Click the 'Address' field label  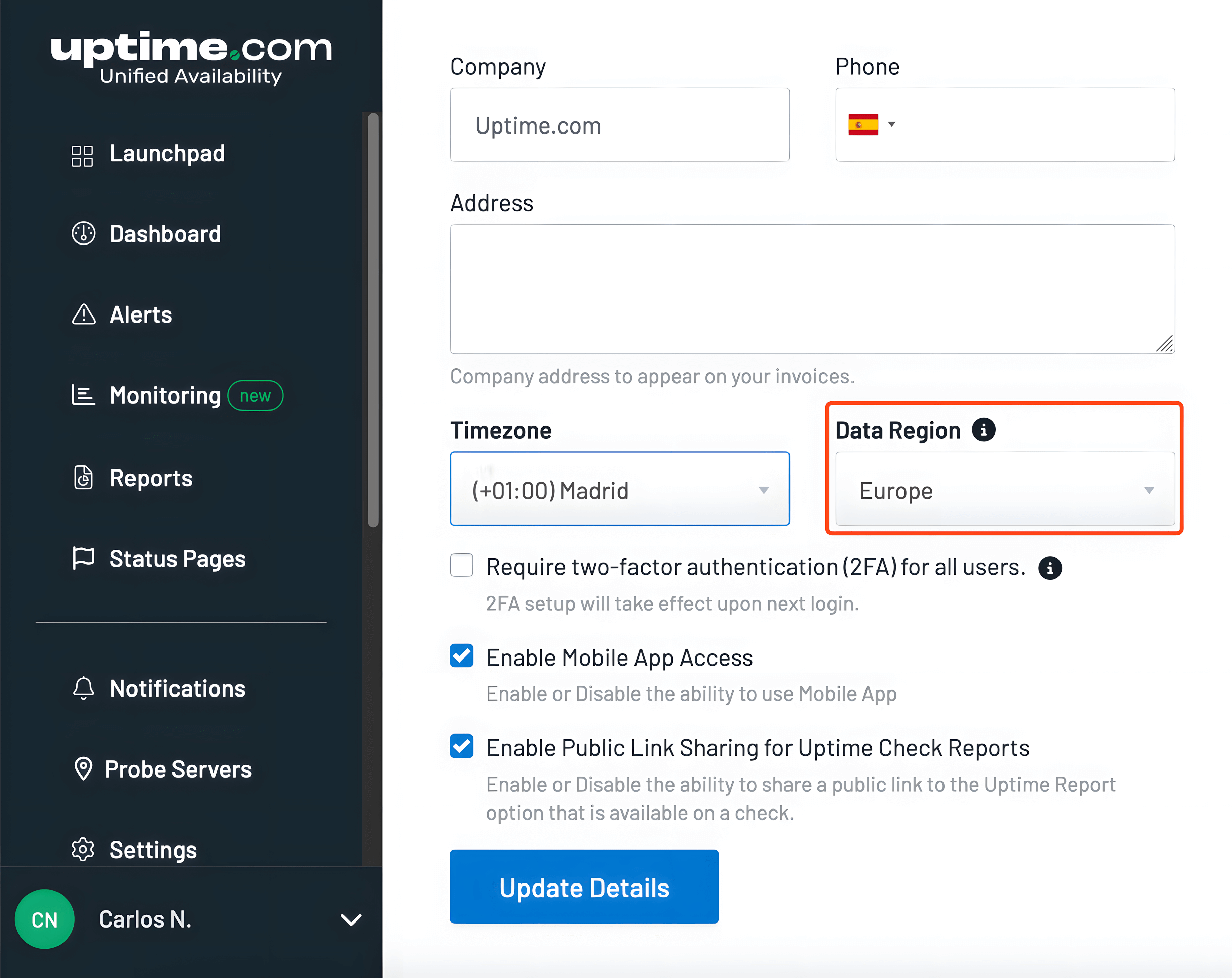[492, 203]
